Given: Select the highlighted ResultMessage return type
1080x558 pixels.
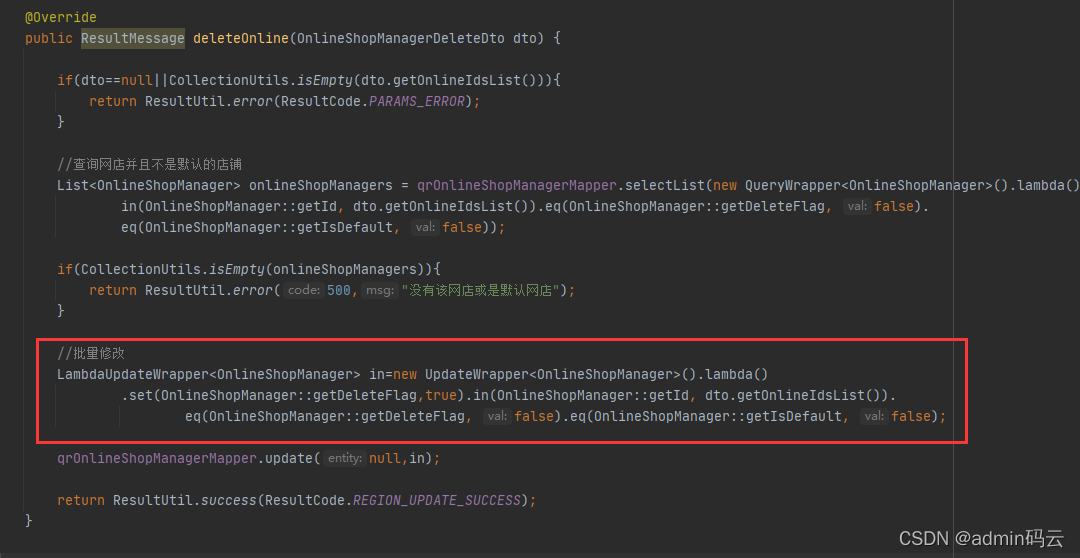Looking at the screenshot, I should 132,39.
